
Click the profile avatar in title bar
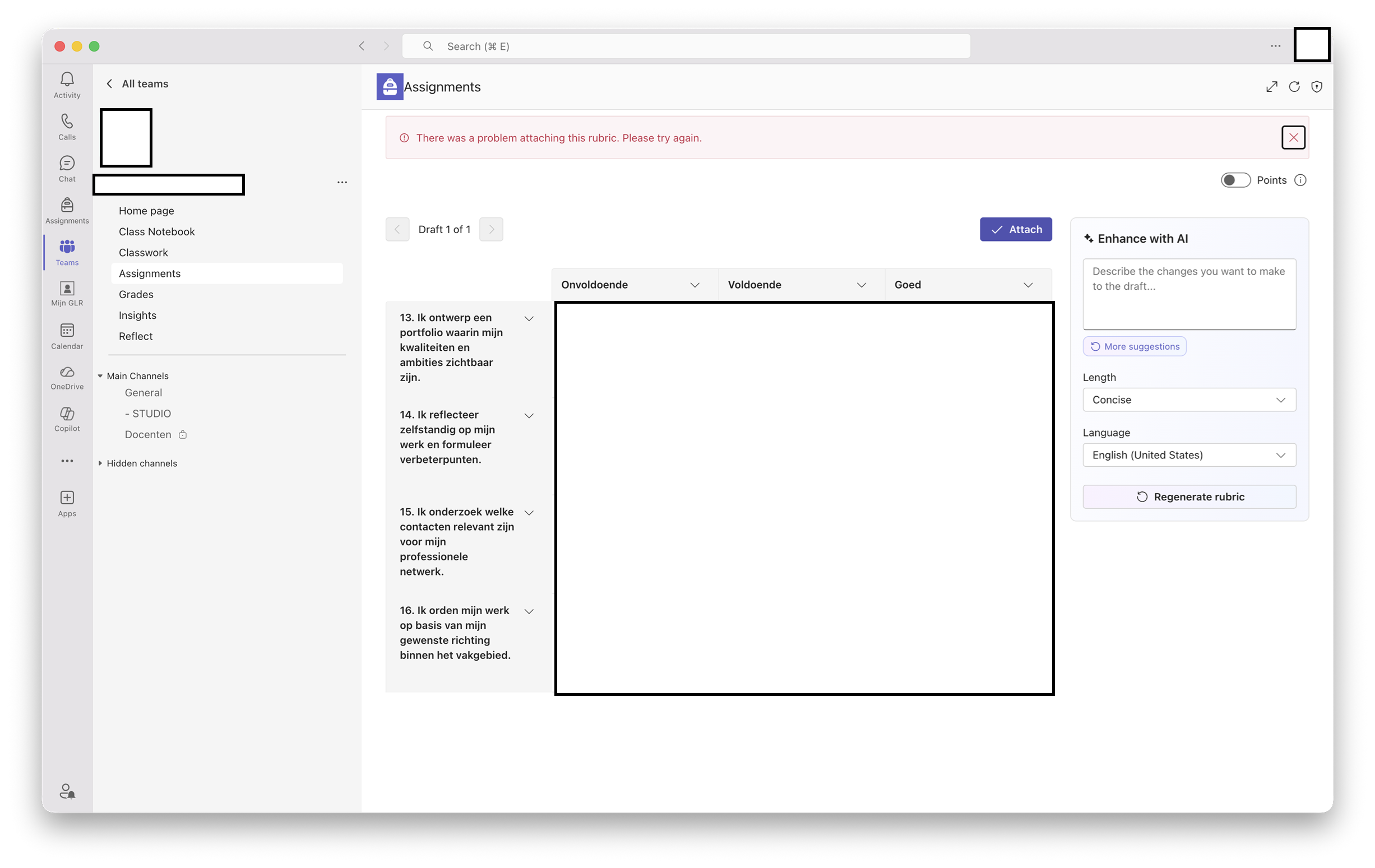[x=1312, y=44]
